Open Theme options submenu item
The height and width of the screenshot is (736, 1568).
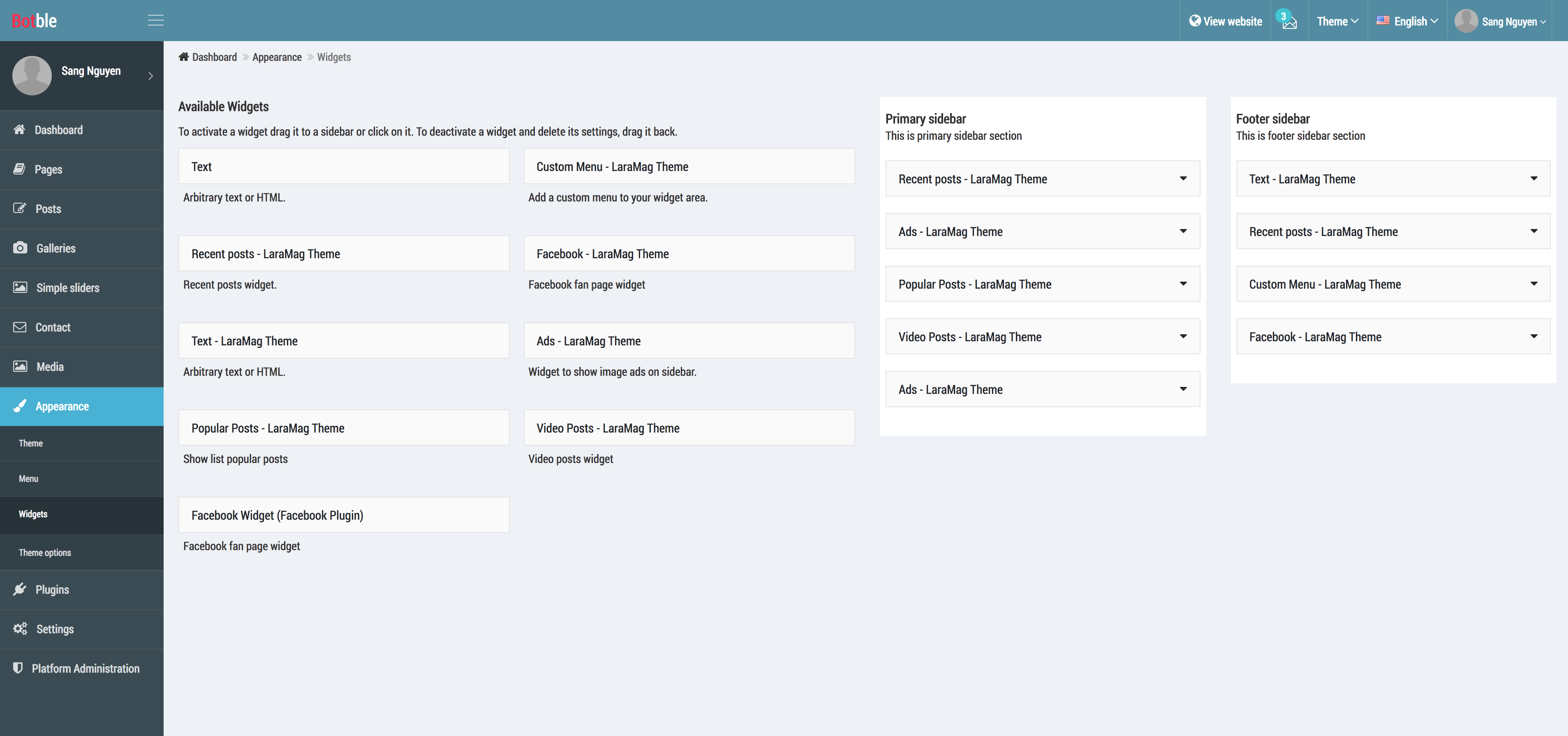coord(45,553)
